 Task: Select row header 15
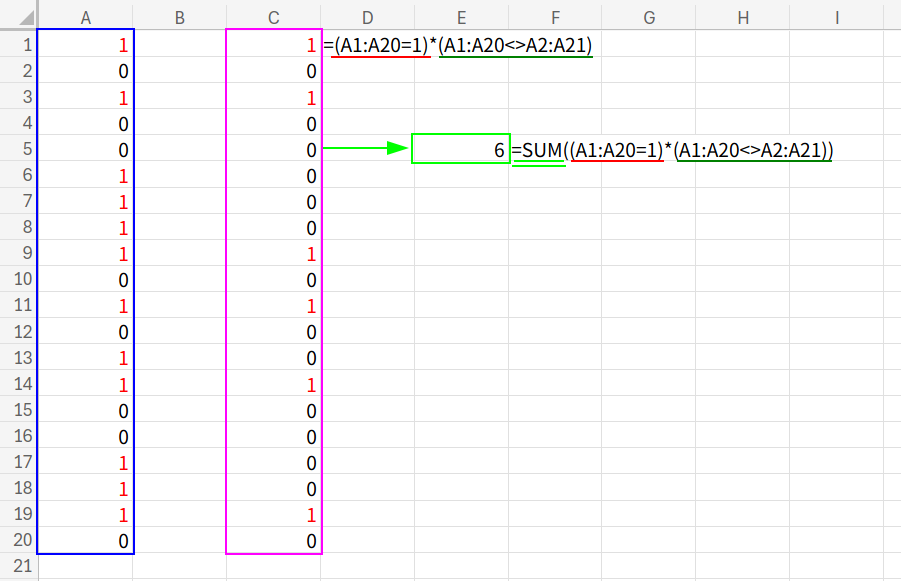[18, 411]
